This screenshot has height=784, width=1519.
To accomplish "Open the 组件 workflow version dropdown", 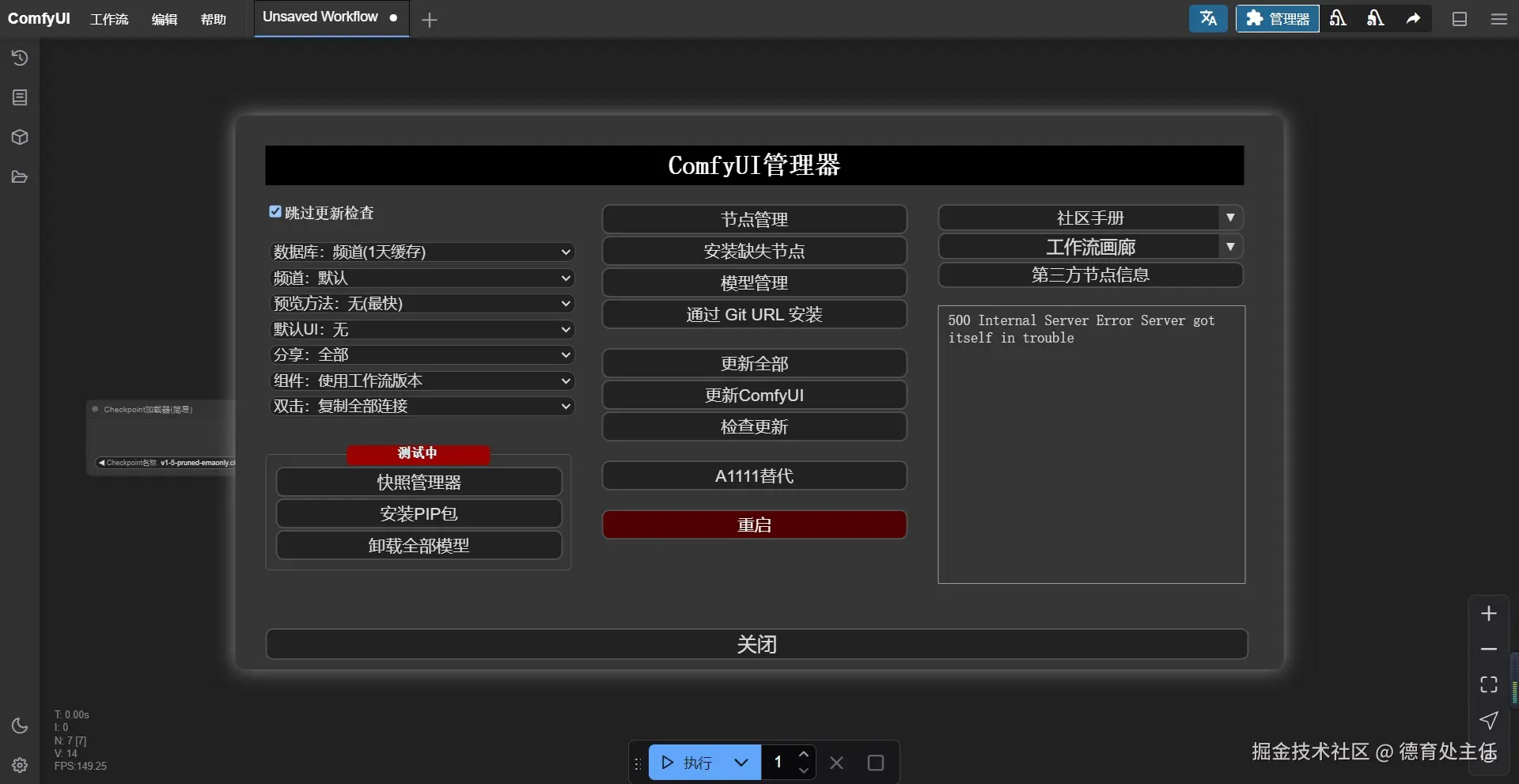I will pyautogui.click(x=422, y=381).
